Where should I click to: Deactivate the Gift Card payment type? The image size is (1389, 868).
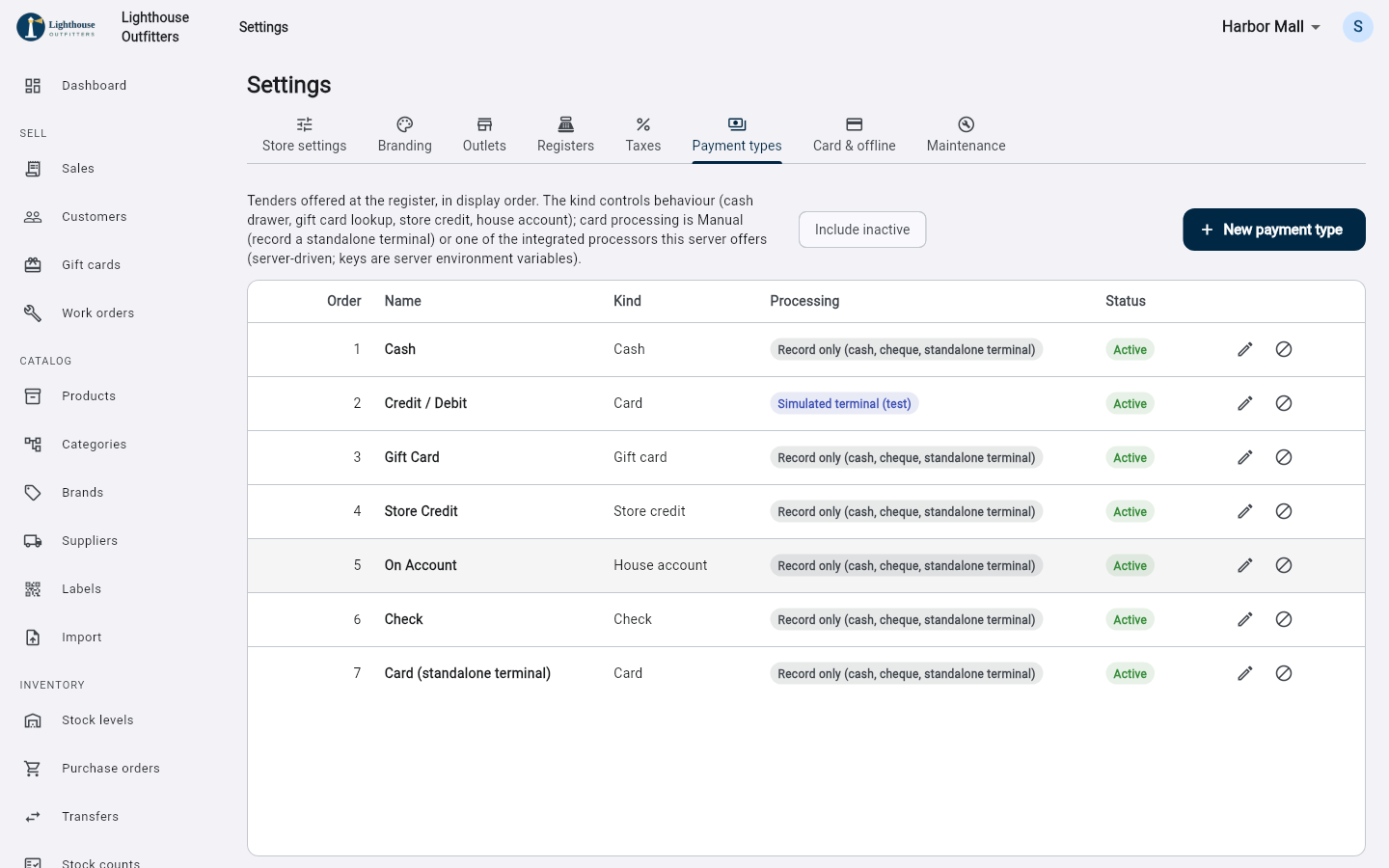pyautogui.click(x=1284, y=457)
